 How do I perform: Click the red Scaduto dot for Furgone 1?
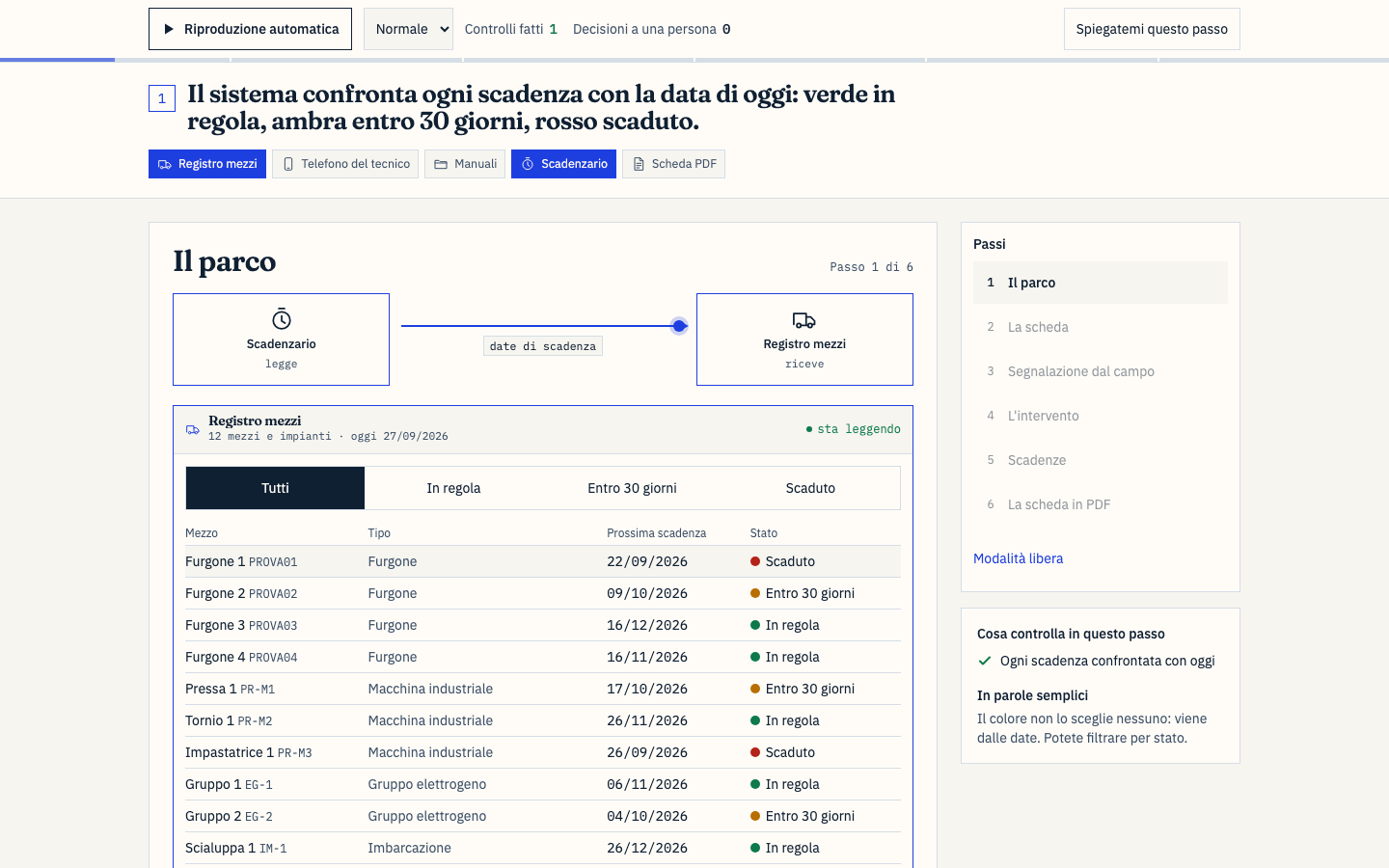[x=755, y=561]
